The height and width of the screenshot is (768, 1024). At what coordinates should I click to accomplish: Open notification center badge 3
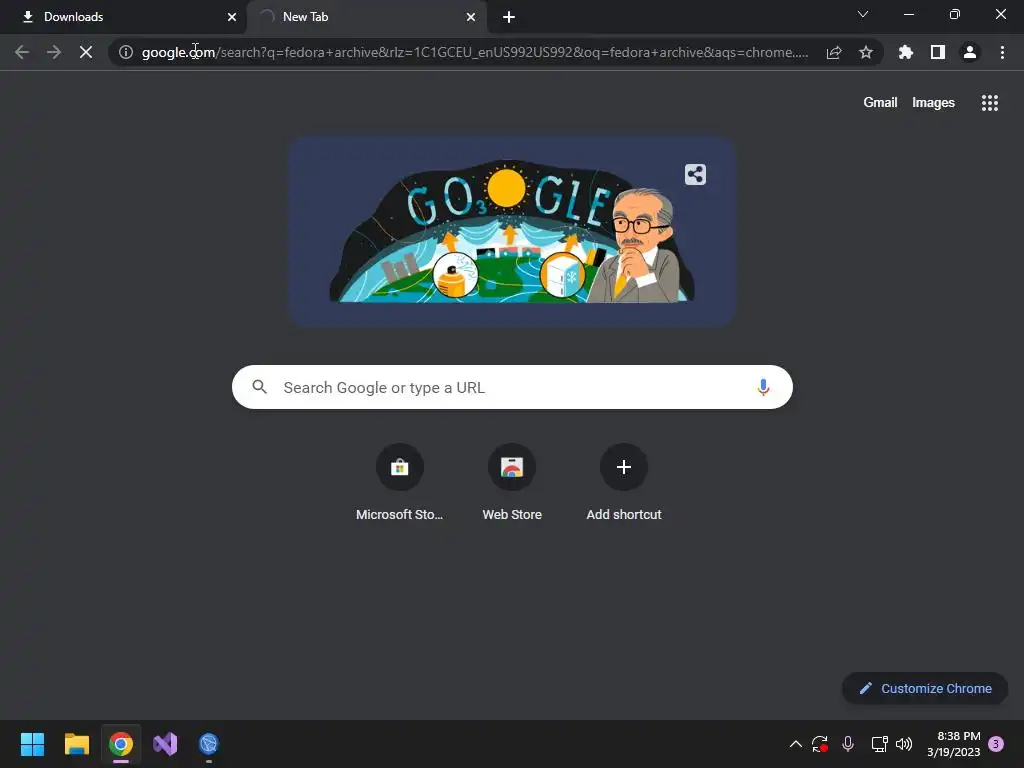996,744
